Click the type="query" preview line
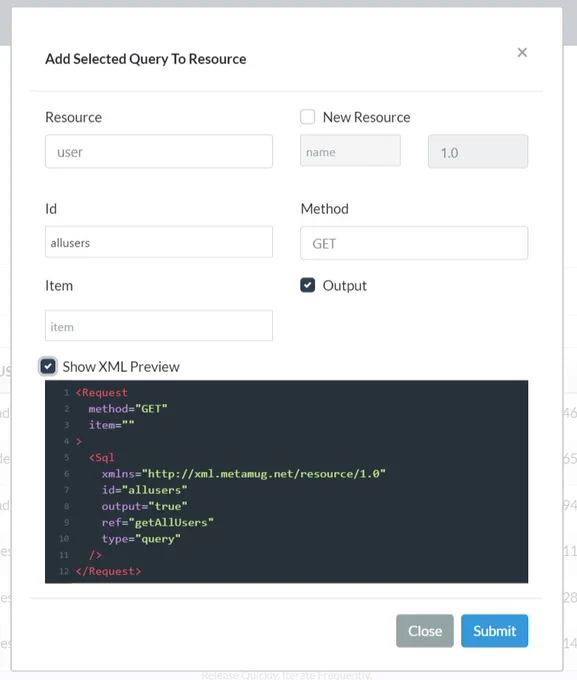The image size is (577, 680). coord(141,539)
